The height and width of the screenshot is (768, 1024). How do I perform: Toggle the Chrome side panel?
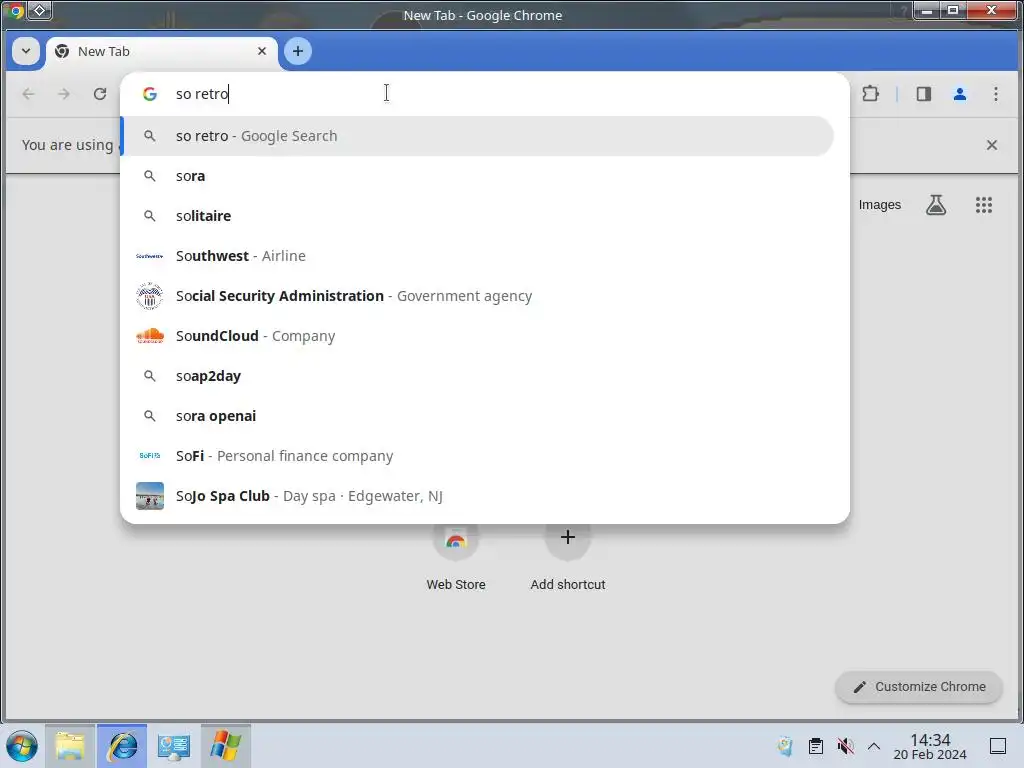[923, 94]
